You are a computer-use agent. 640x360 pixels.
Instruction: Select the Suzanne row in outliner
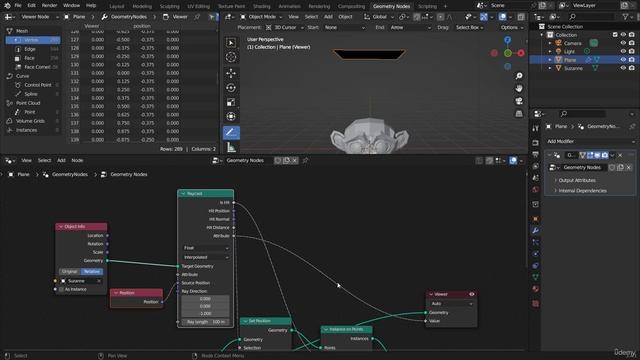coord(573,68)
